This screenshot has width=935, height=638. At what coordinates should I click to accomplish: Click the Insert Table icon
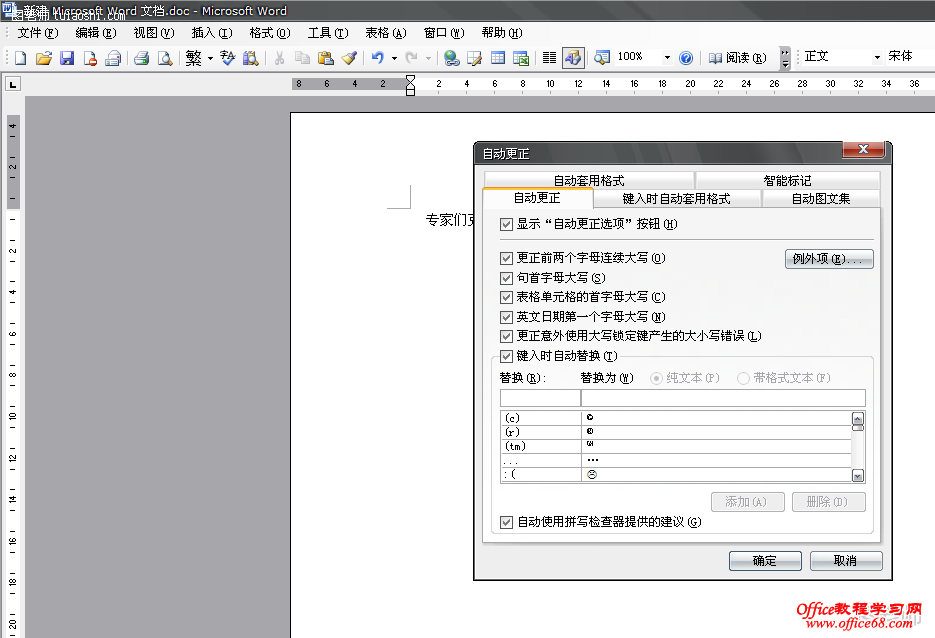[498, 58]
